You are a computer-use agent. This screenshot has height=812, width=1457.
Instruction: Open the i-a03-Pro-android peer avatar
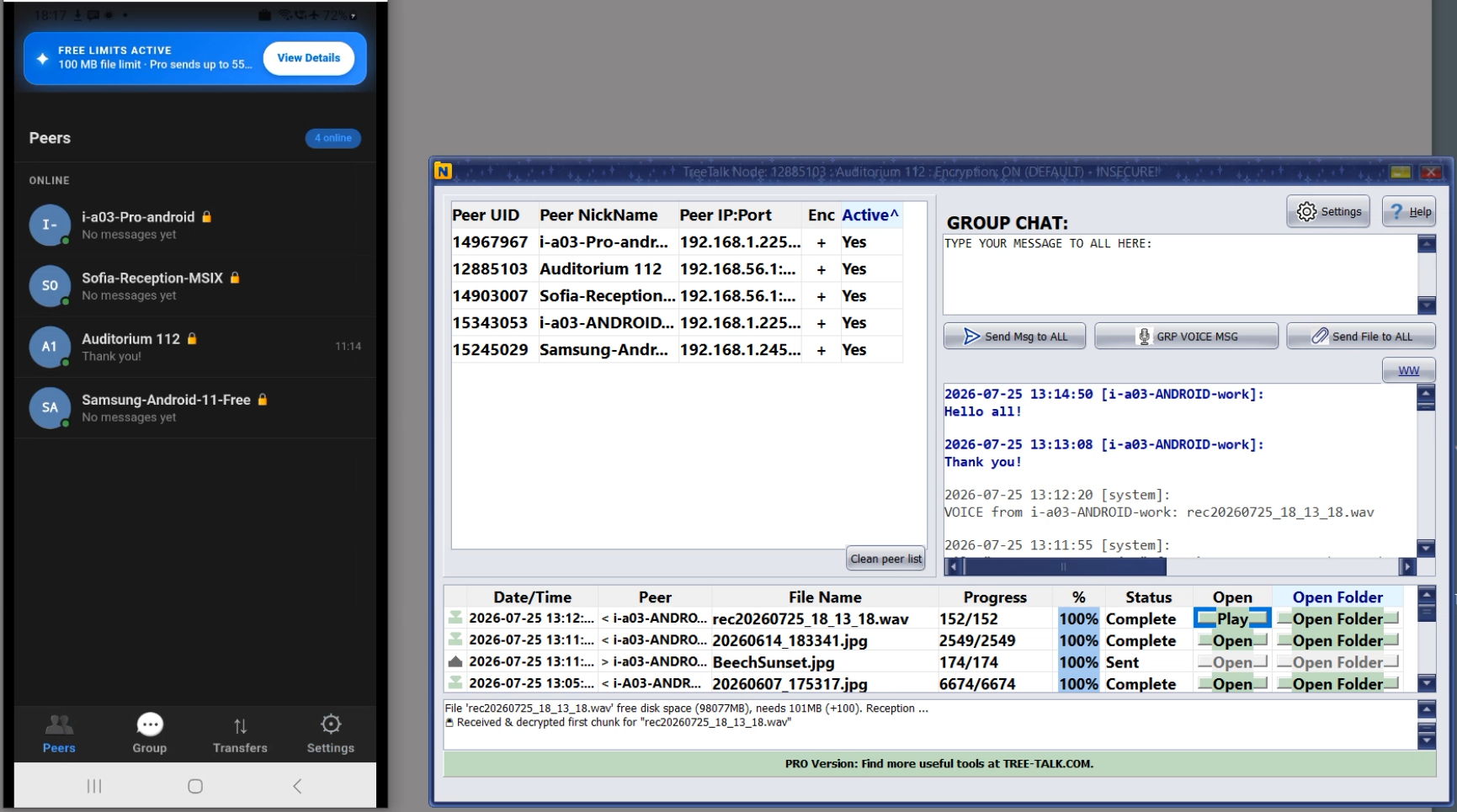50,225
